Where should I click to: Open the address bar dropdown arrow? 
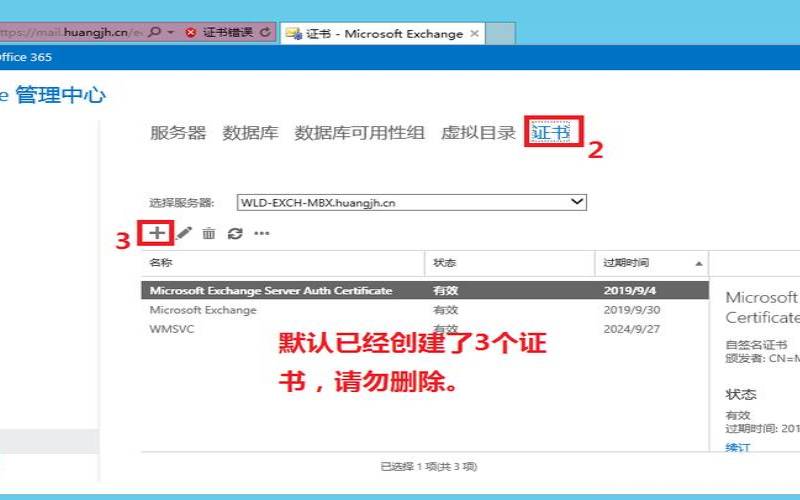pos(171,32)
